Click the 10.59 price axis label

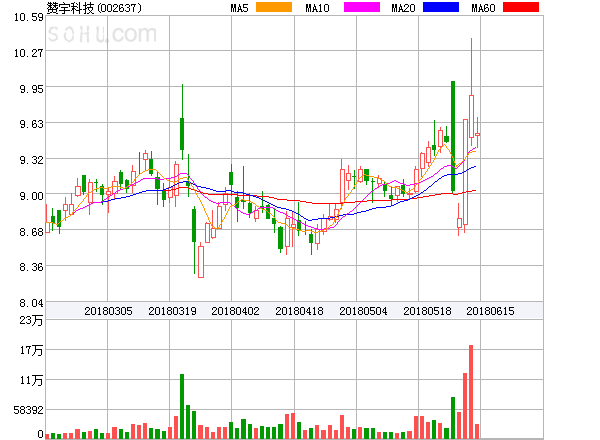click(x=29, y=17)
